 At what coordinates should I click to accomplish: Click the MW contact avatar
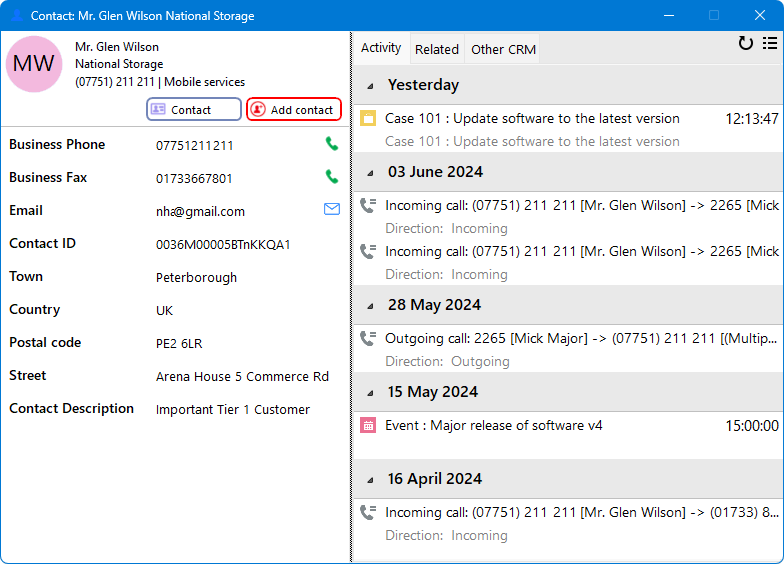35,65
